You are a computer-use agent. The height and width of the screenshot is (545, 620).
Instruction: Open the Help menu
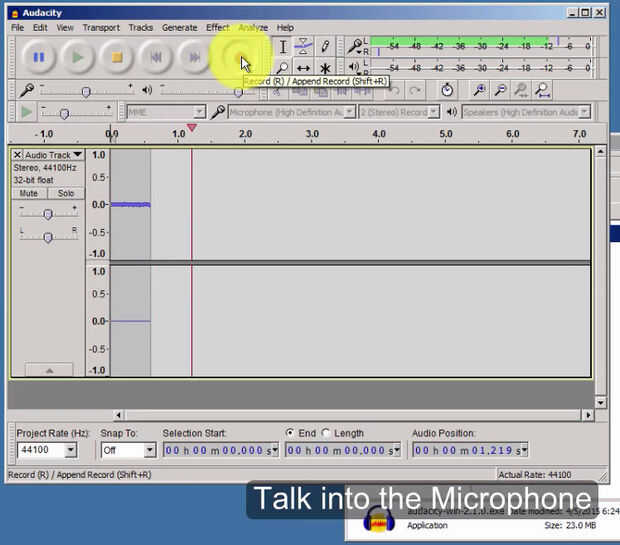click(285, 28)
